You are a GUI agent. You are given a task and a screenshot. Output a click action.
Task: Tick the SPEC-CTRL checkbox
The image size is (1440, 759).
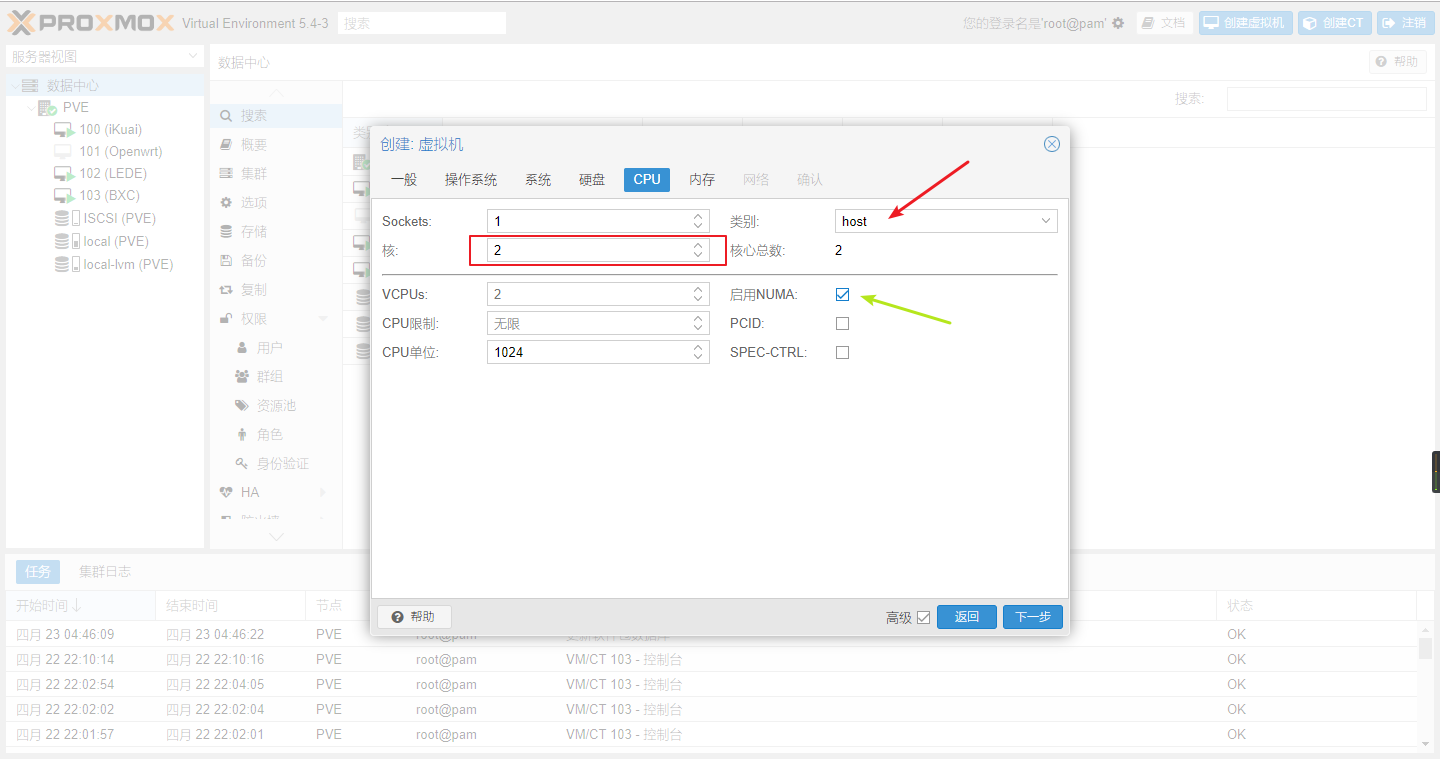[x=842, y=353]
